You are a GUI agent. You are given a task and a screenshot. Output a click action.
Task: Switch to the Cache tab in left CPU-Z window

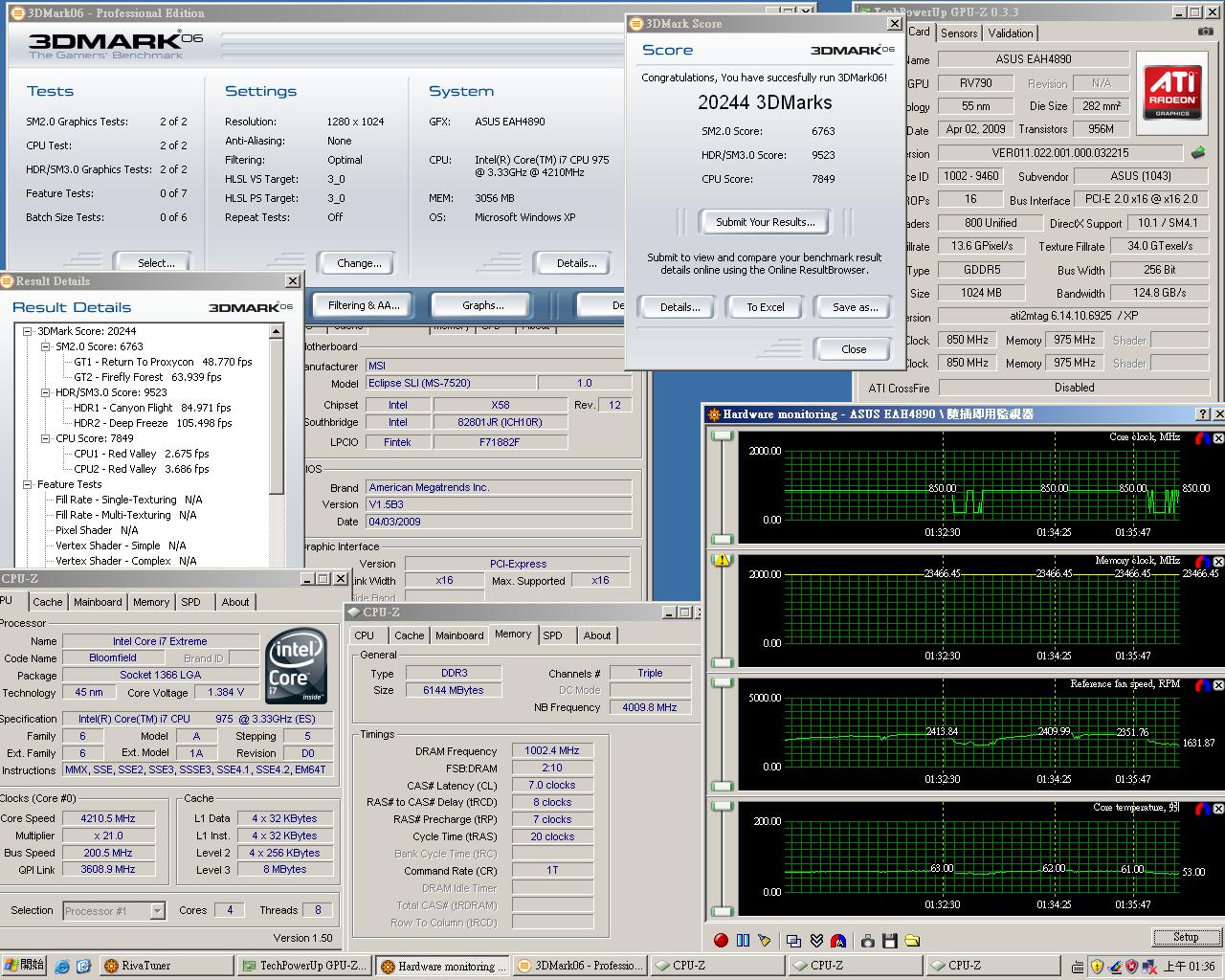coord(47,602)
